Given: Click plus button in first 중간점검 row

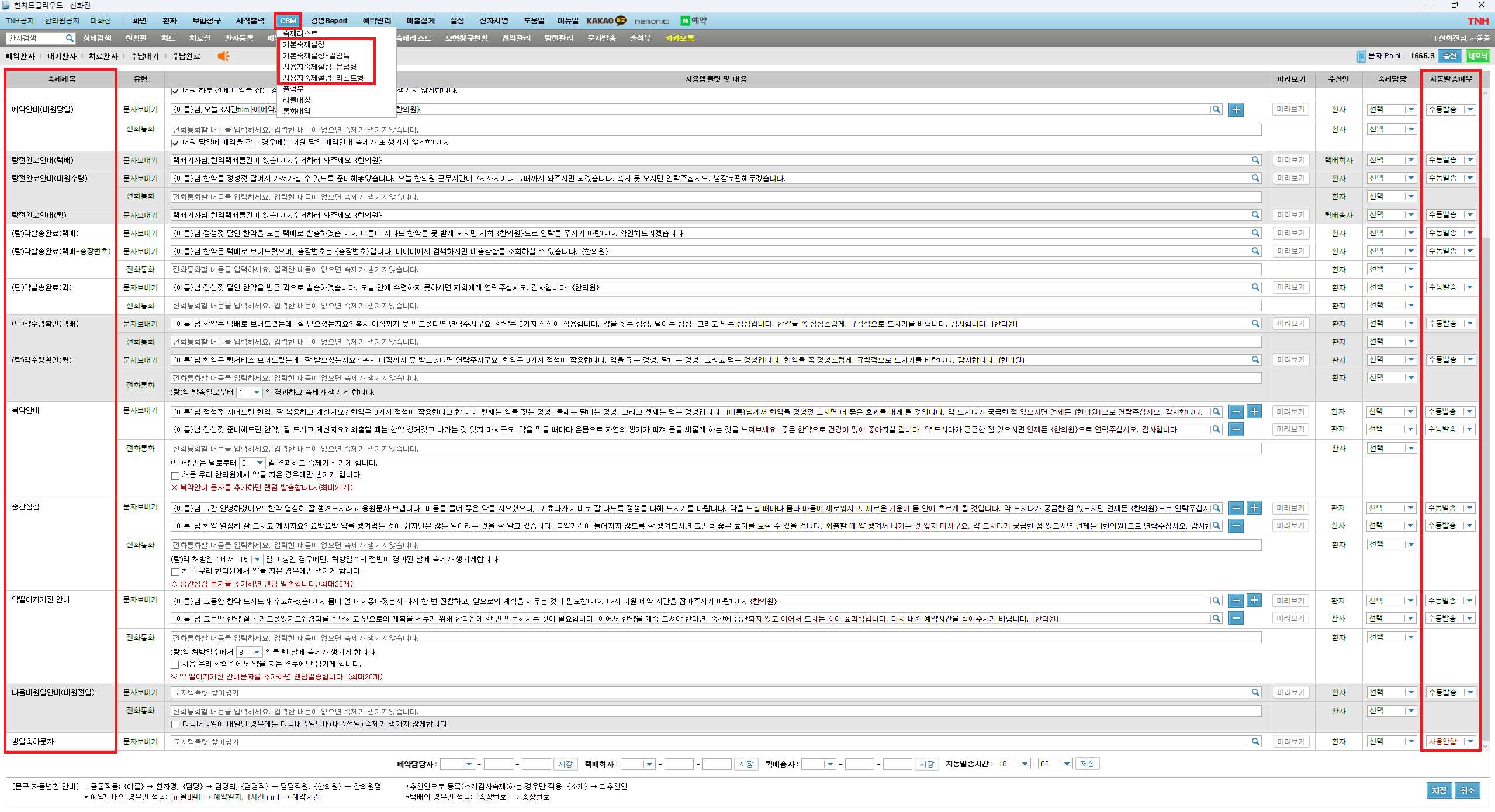Looking at the screenshot, I should (1254, 508).
